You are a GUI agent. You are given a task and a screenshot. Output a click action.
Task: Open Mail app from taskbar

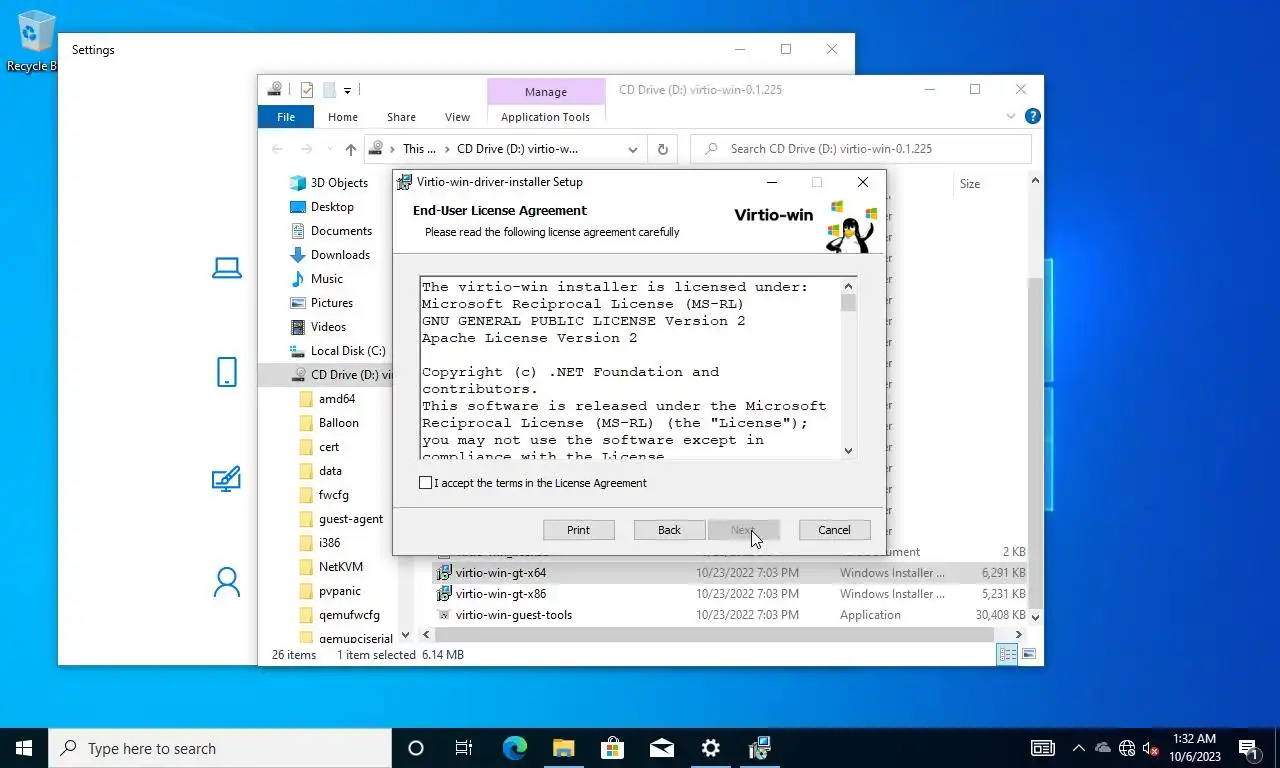661,748
